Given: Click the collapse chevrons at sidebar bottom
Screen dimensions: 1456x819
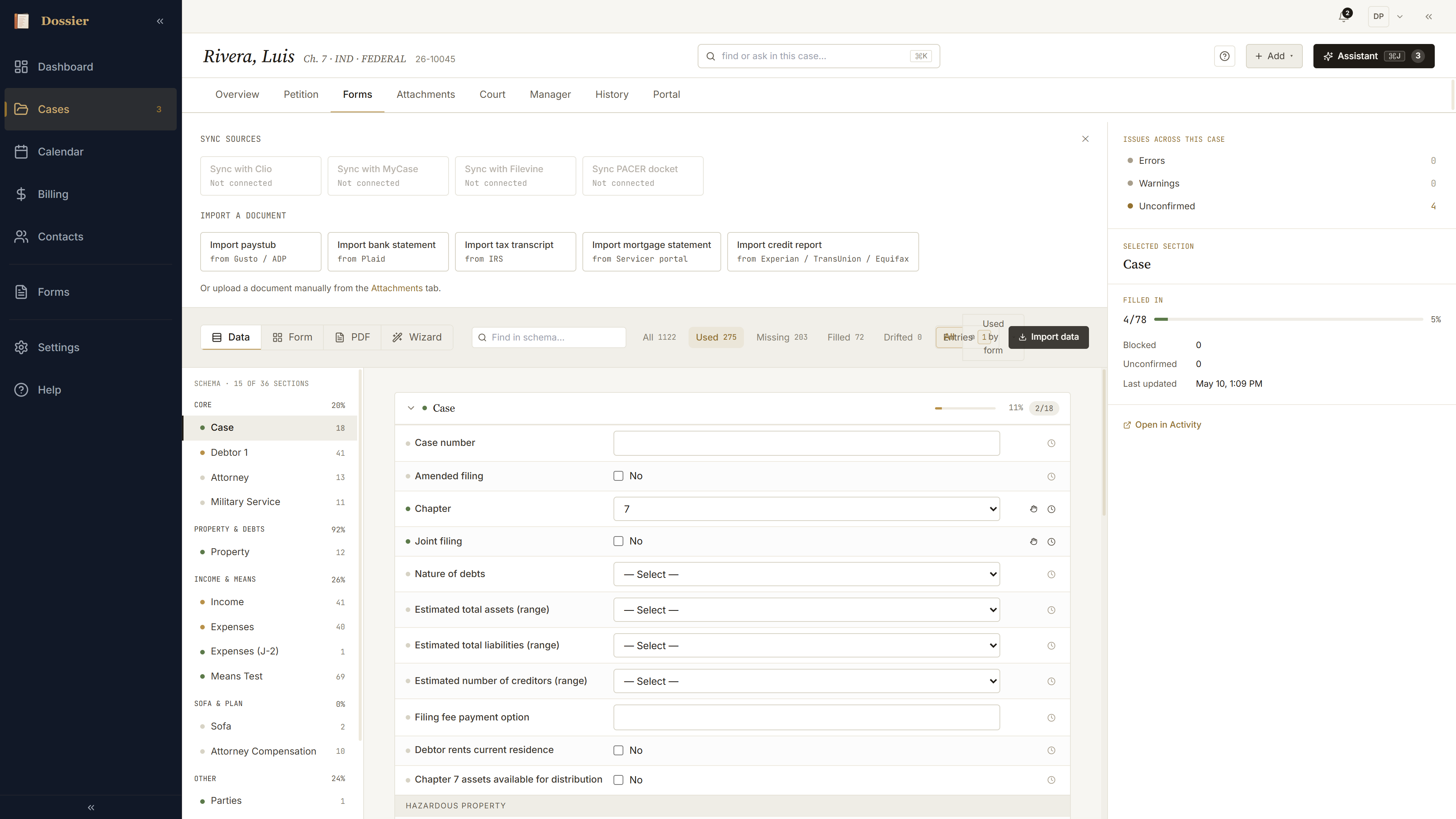Looking at the screenshot, I should pos(91,807).
